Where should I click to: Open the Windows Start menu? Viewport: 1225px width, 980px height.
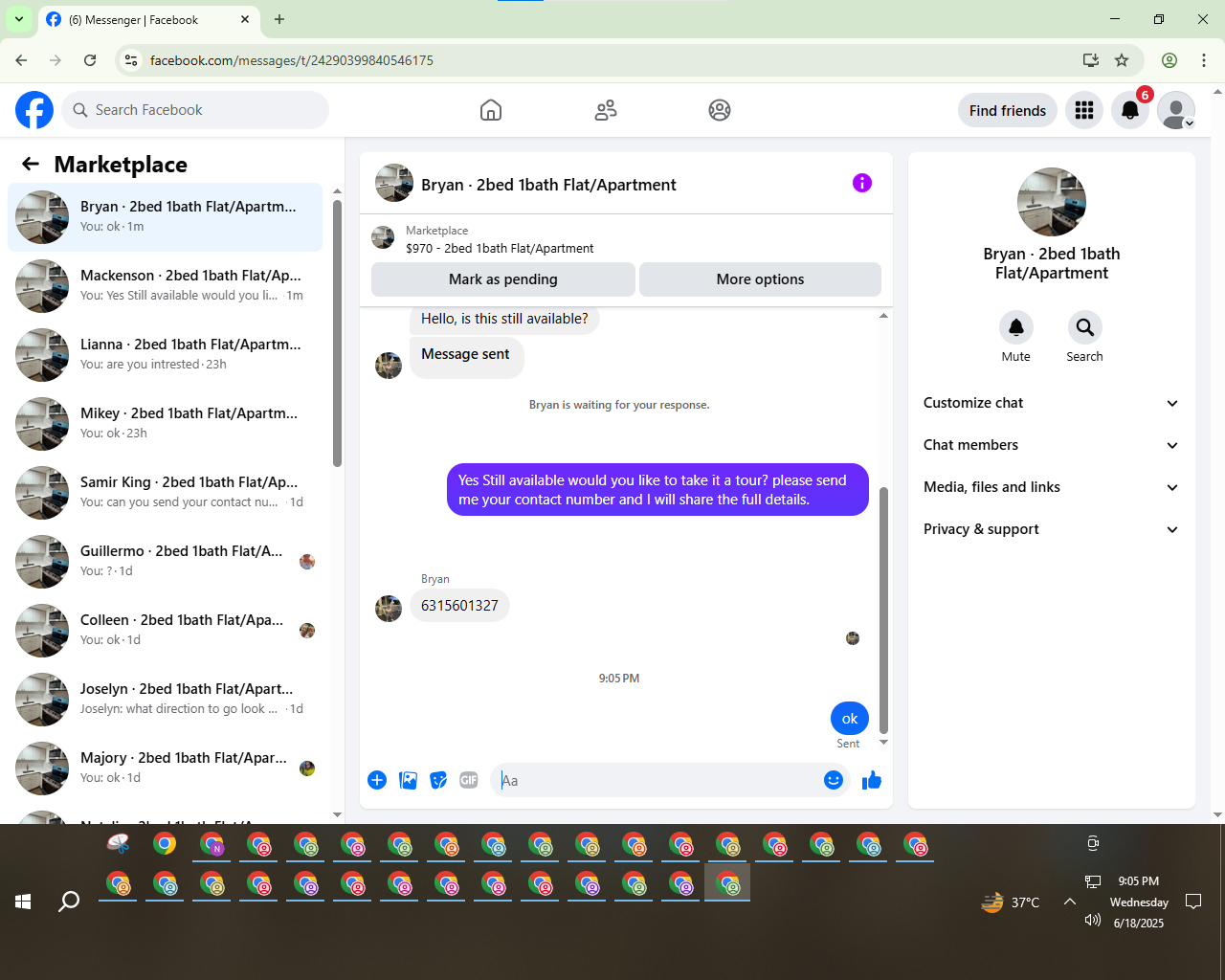coord(23,901)
